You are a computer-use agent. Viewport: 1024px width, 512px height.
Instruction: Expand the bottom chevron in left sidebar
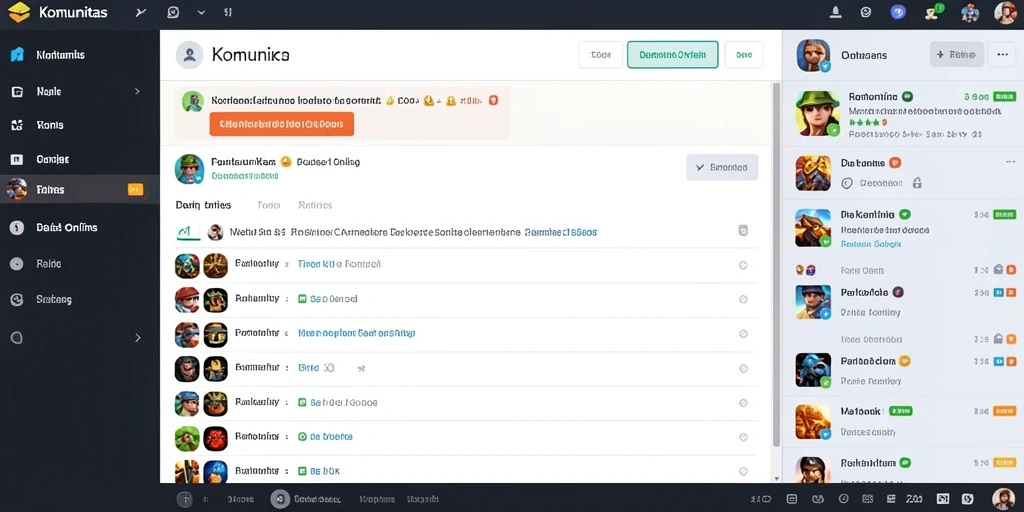coord(138,338)
